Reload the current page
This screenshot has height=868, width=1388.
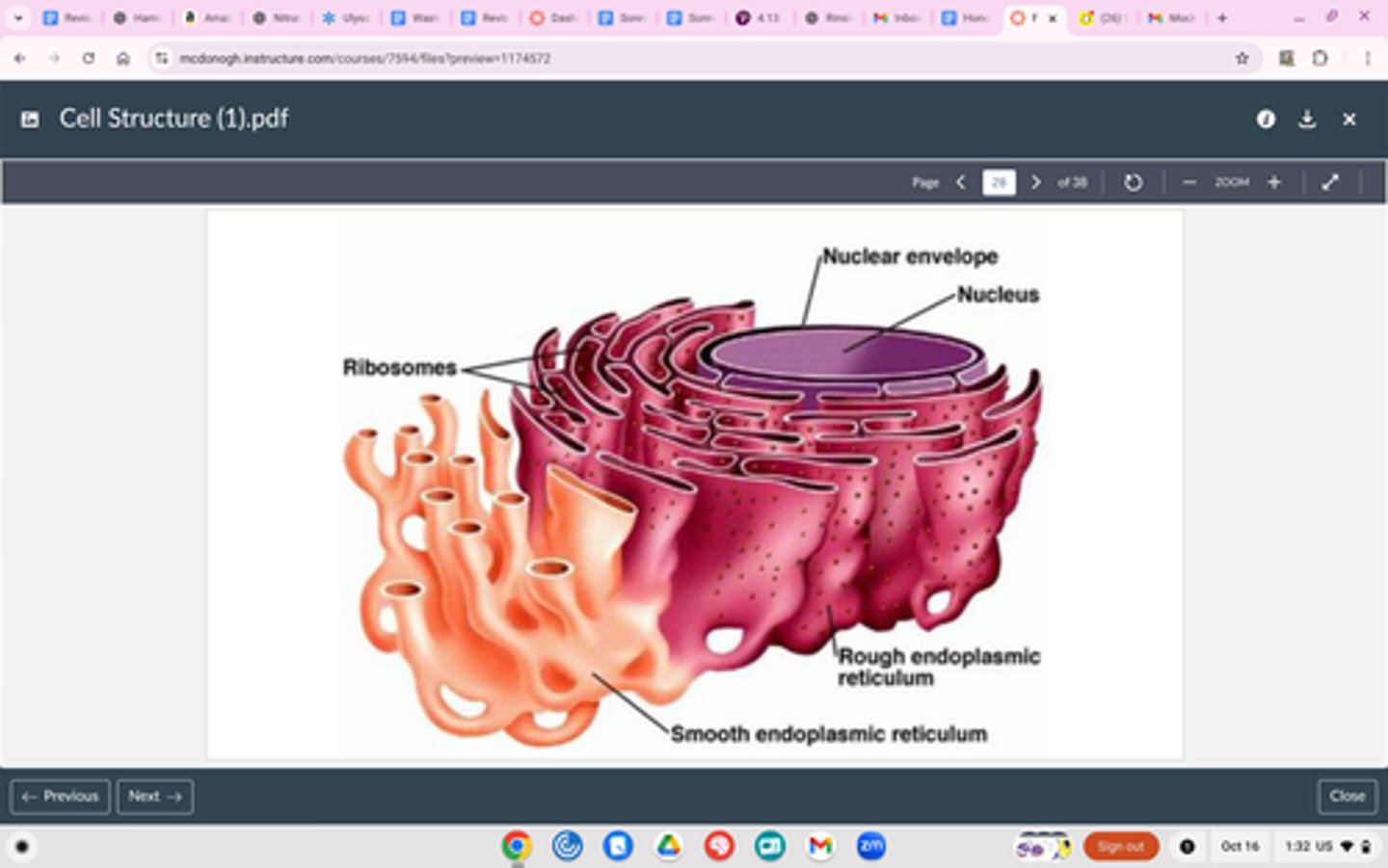[89, 59]
